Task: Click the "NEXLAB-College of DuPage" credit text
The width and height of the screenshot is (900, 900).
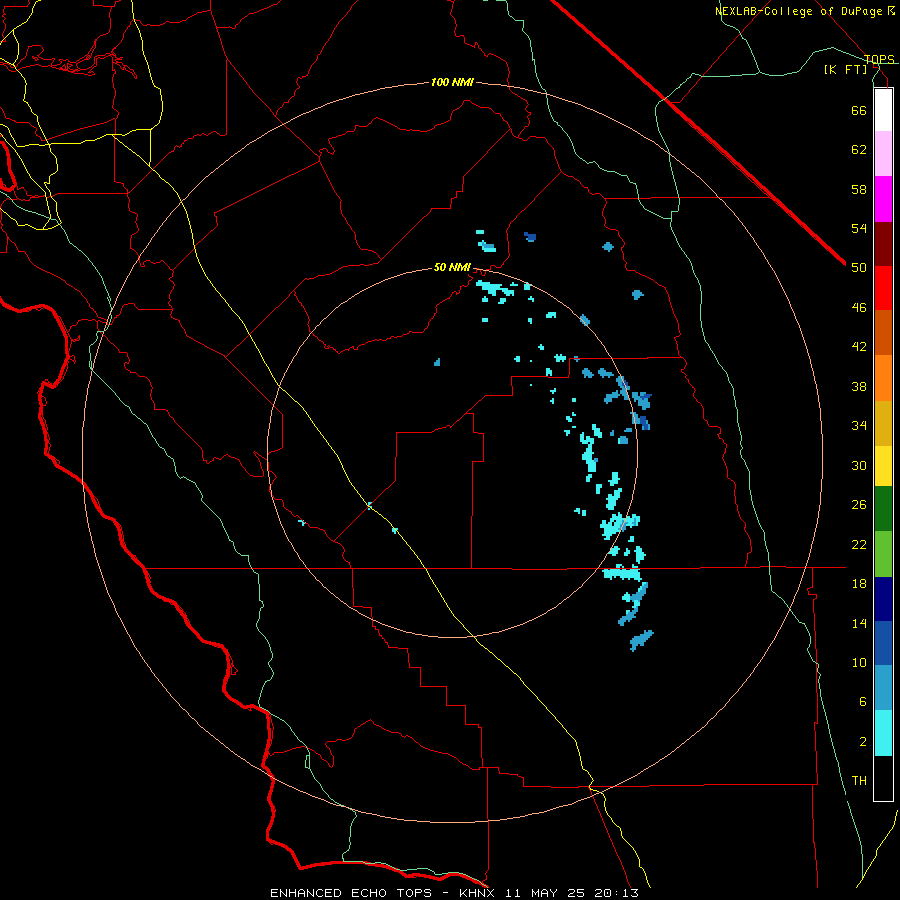Action: [800, 11]
